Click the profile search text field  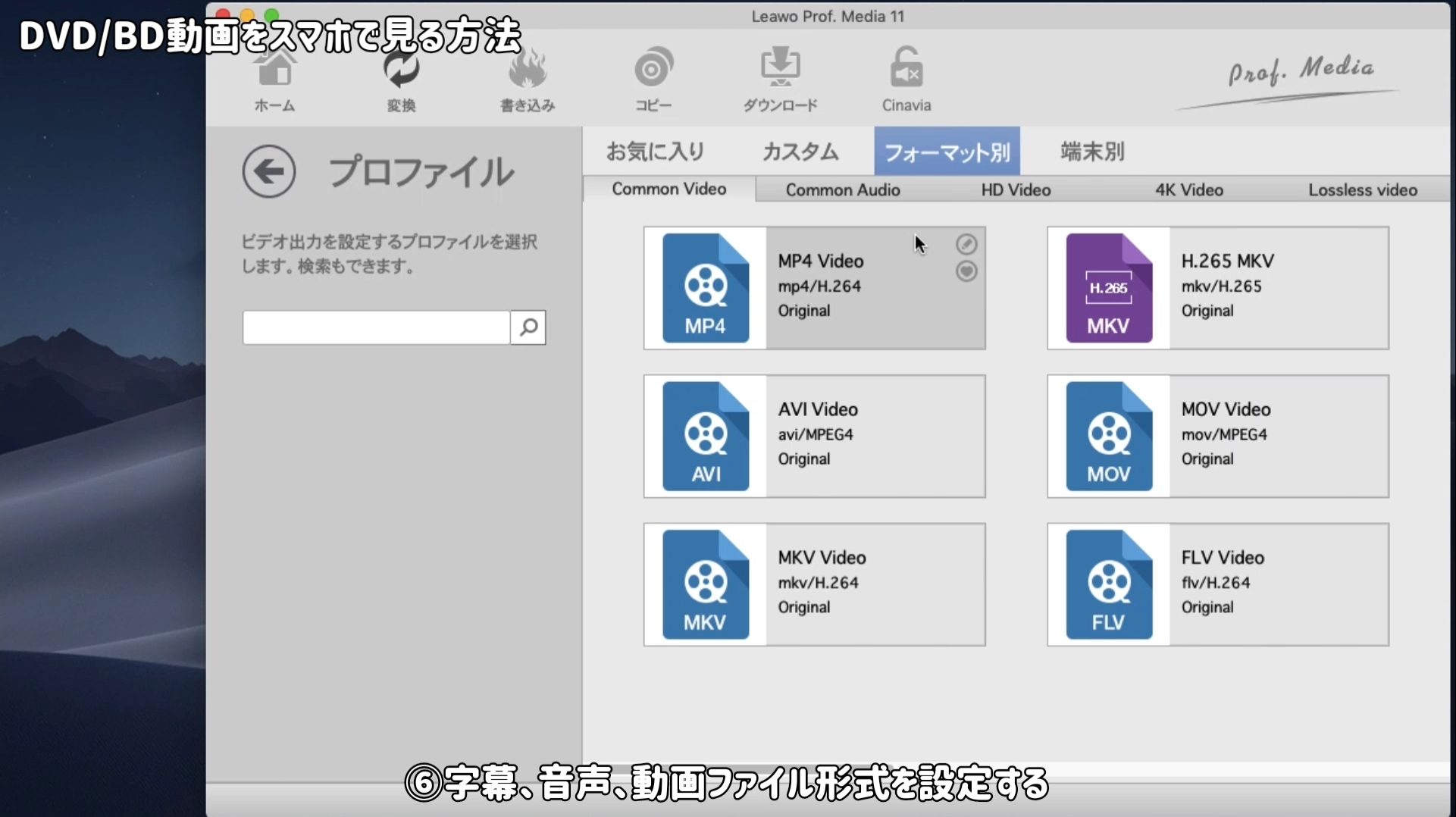[376, 327]
